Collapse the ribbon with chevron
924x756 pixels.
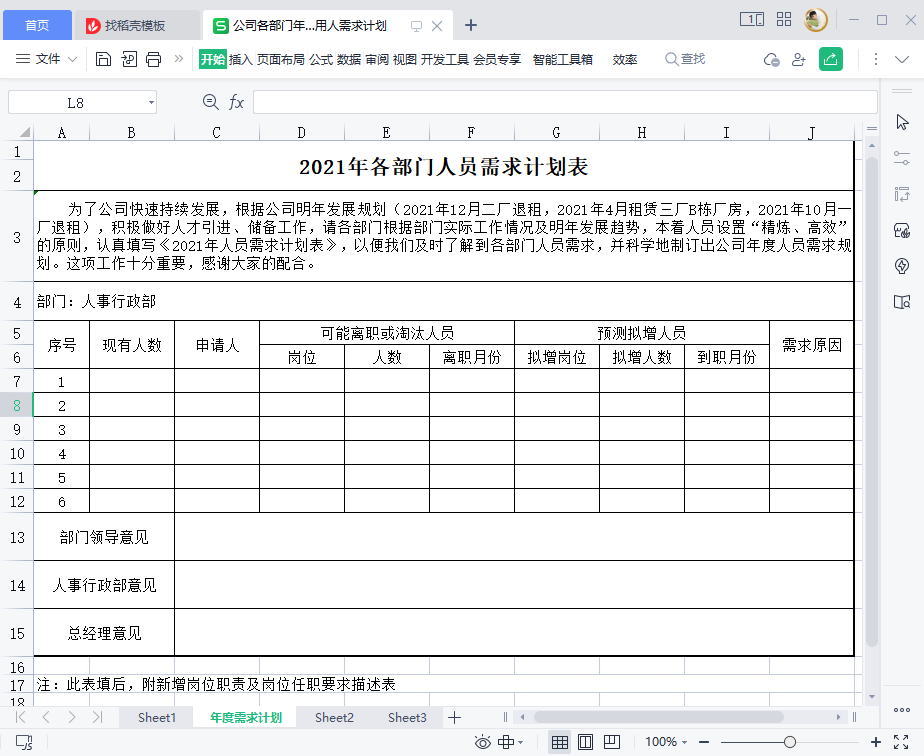[902, 59]
